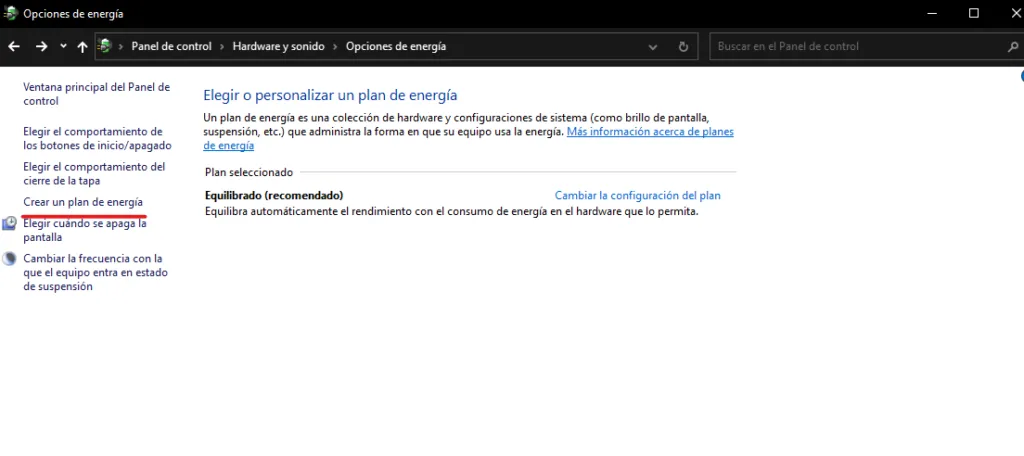Screen dimensions: 1024x456
Task: Select Panel de control breadcrumb
Action: (172, 46)
